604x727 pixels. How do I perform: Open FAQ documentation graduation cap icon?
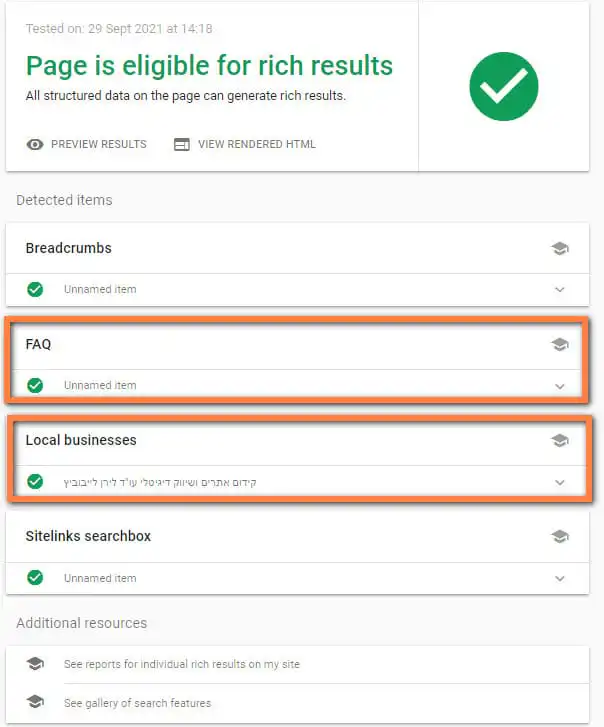tap(560, 344)
